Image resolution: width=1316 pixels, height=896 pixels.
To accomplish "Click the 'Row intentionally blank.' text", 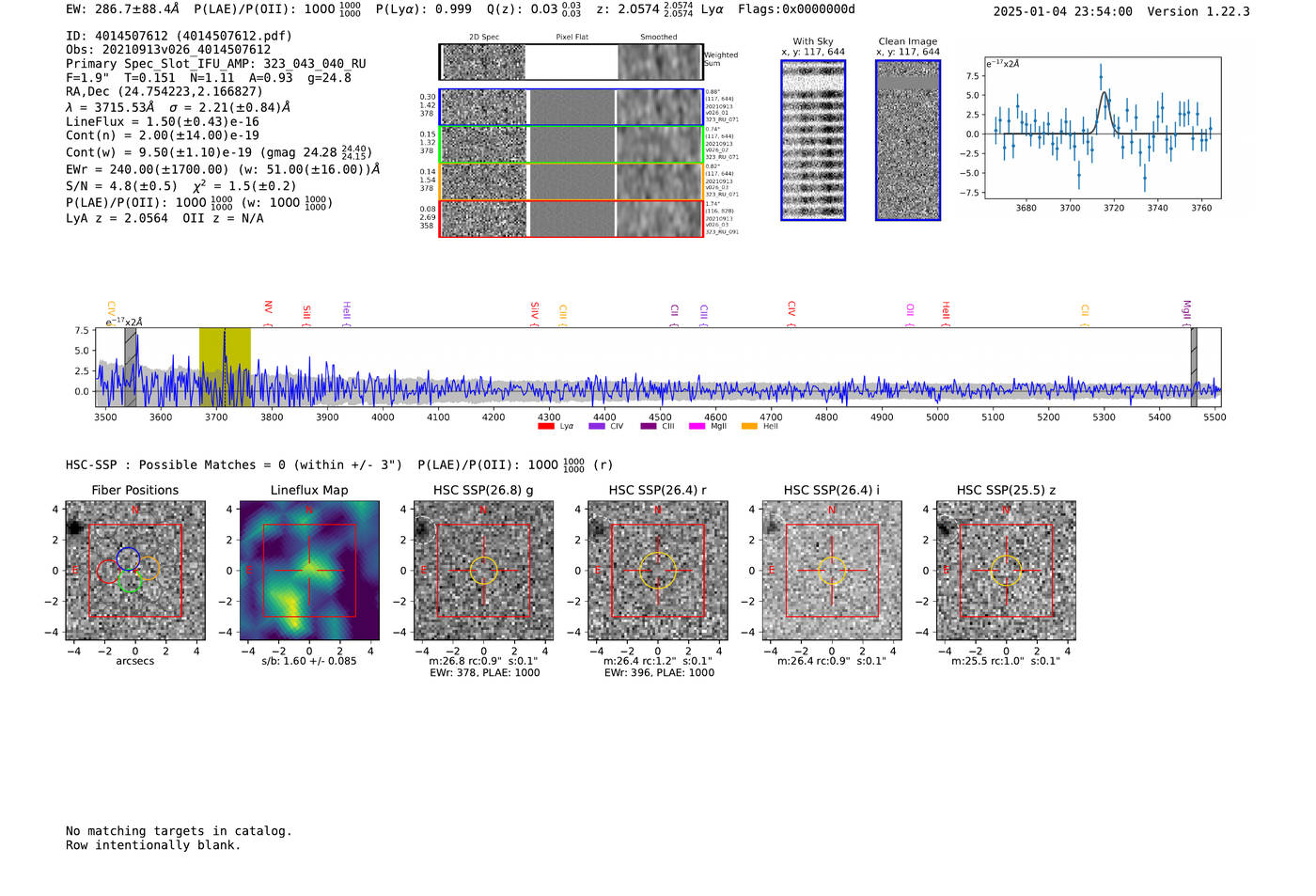I will point(153,845).
